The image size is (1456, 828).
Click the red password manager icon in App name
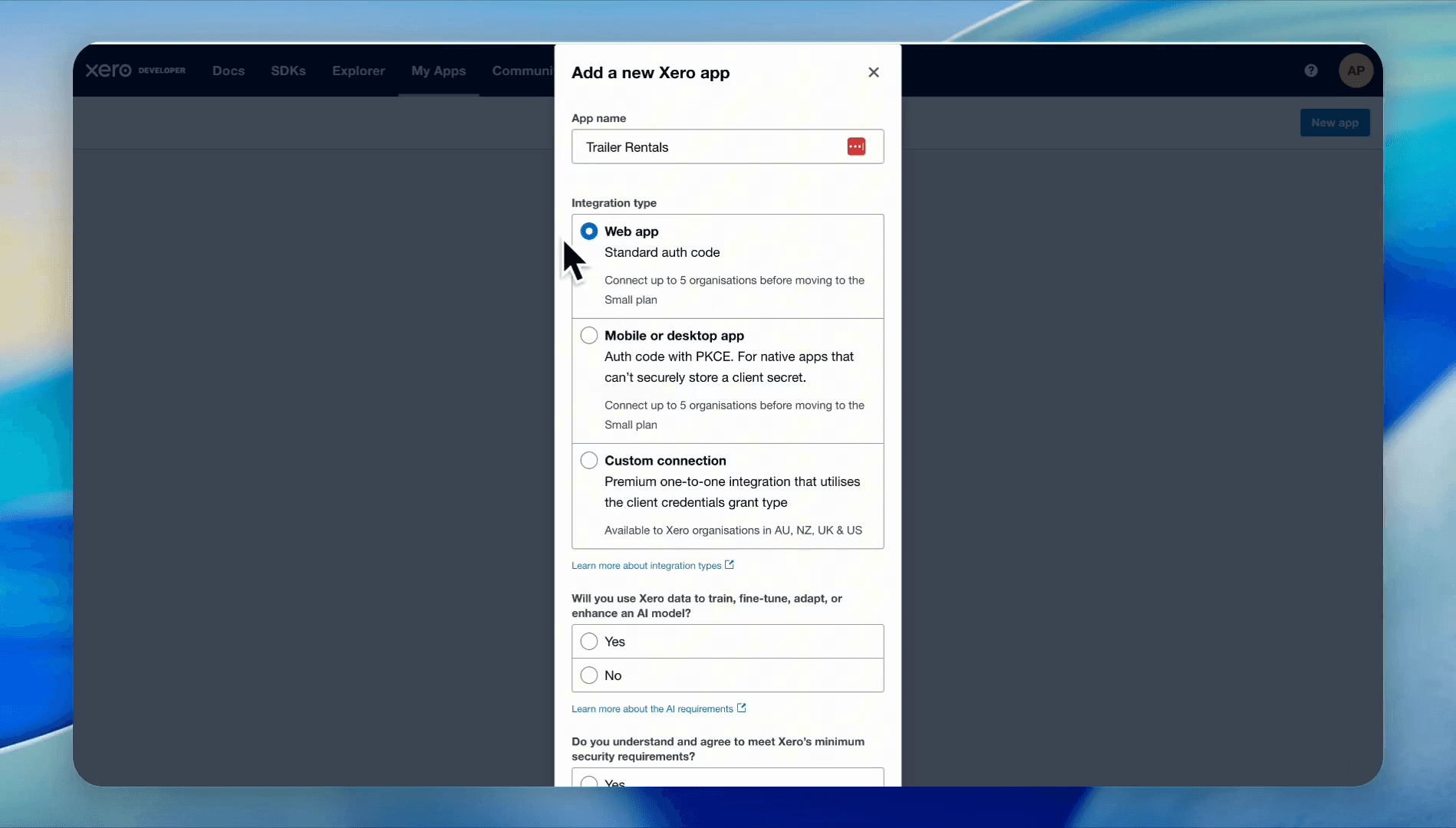pyautogui.click(x=856, y=146)
